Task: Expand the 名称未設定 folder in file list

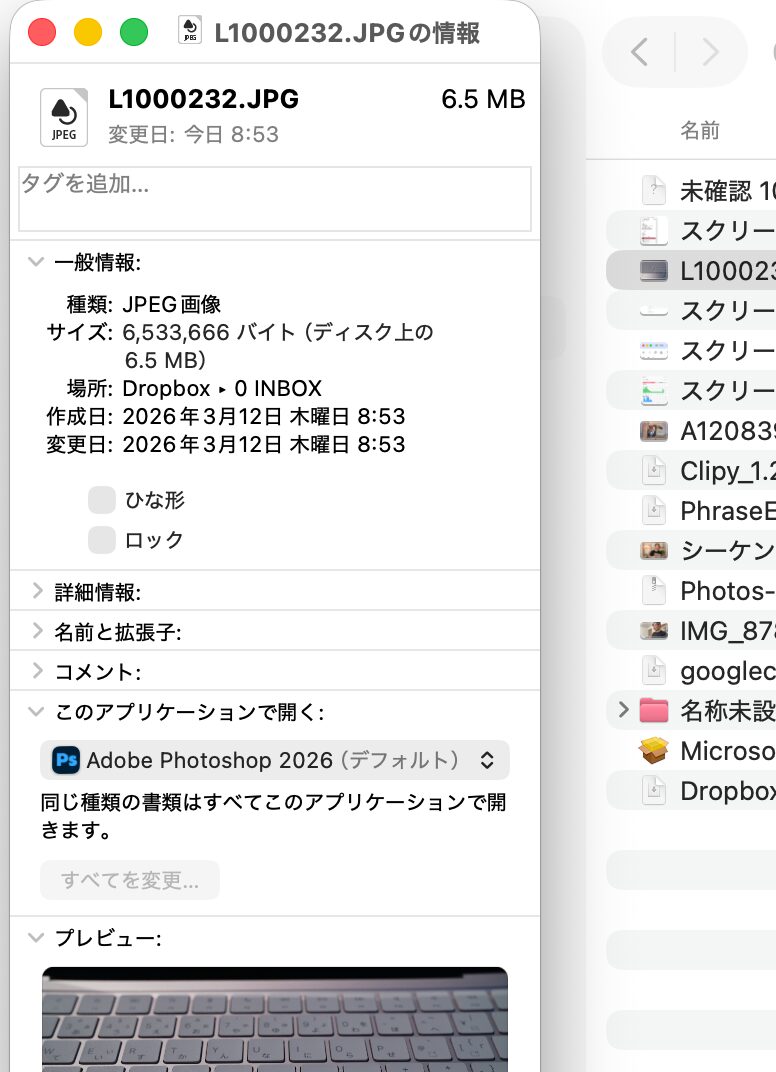Action: coord(623,711)
